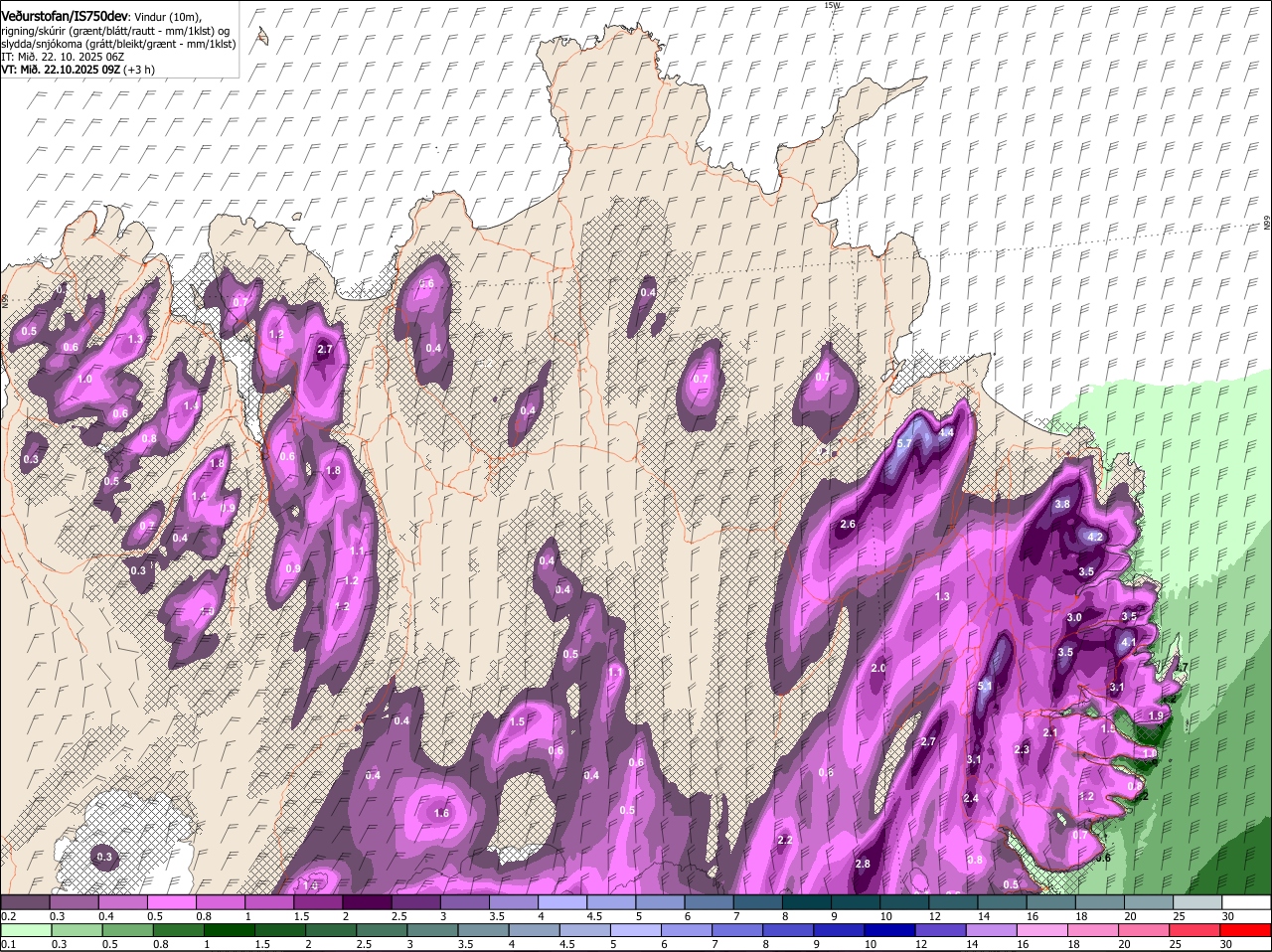Click the 2.8 value on the map
Screen dimensions: 1272x952
point(863,865)
